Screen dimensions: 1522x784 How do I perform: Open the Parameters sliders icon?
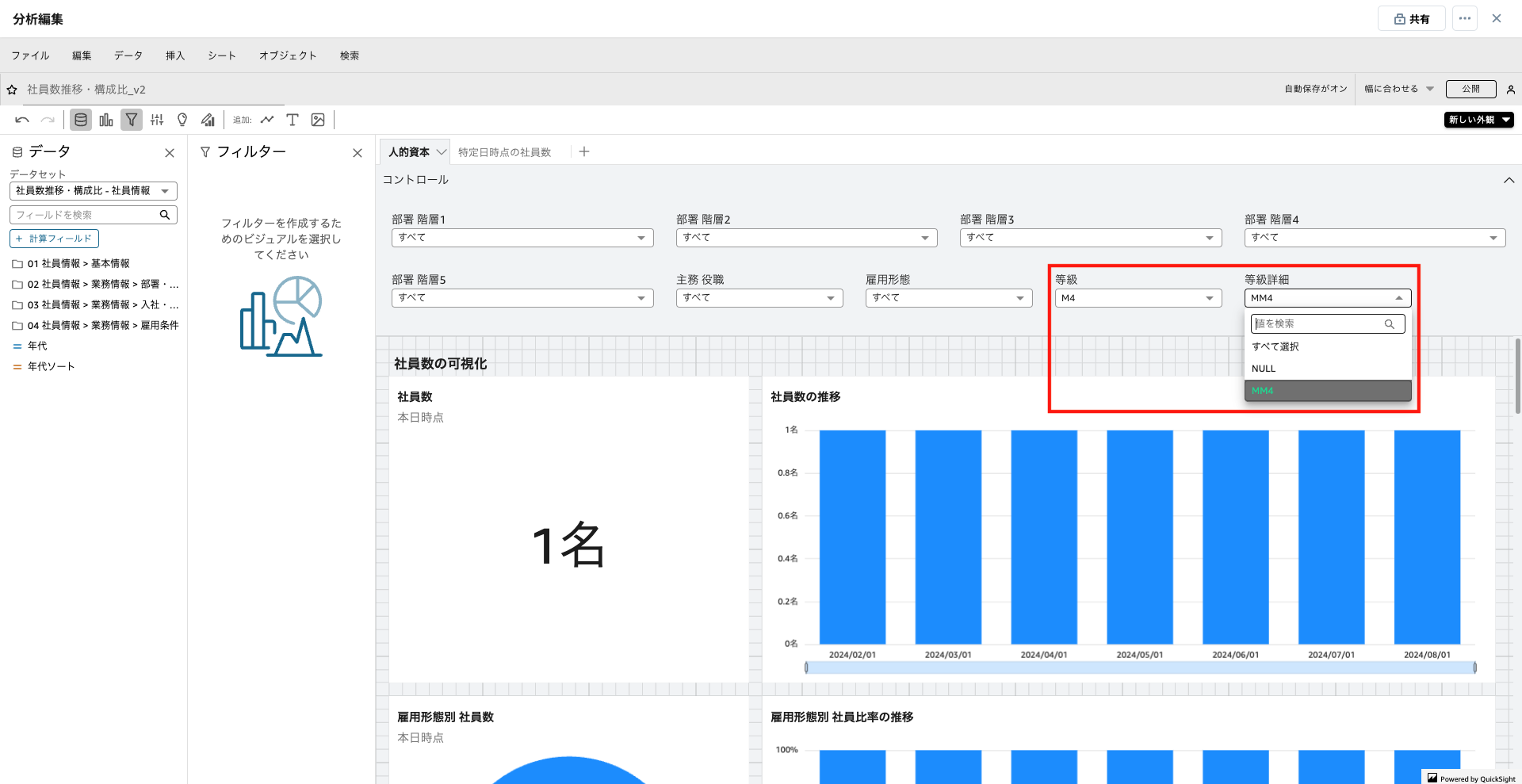tap(157, 120)
